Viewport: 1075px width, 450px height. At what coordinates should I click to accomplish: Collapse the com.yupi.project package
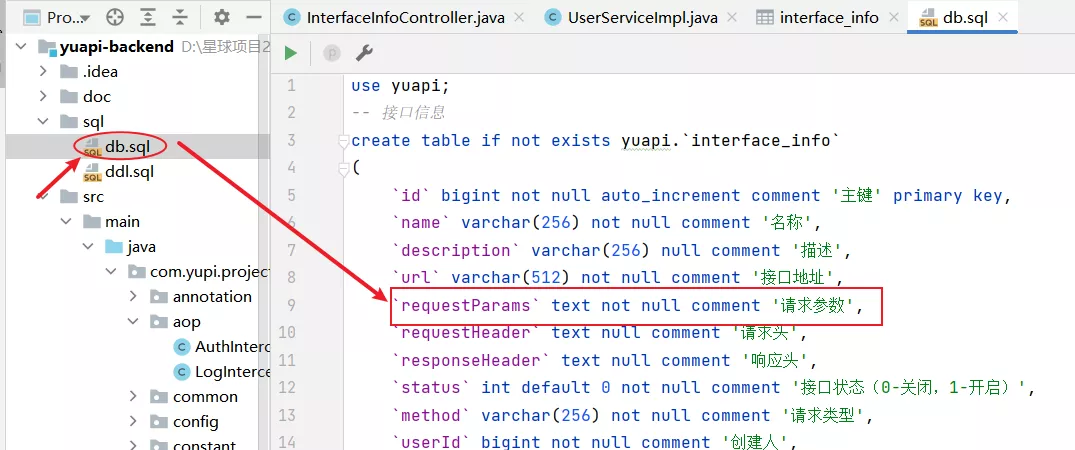point(111,272)
